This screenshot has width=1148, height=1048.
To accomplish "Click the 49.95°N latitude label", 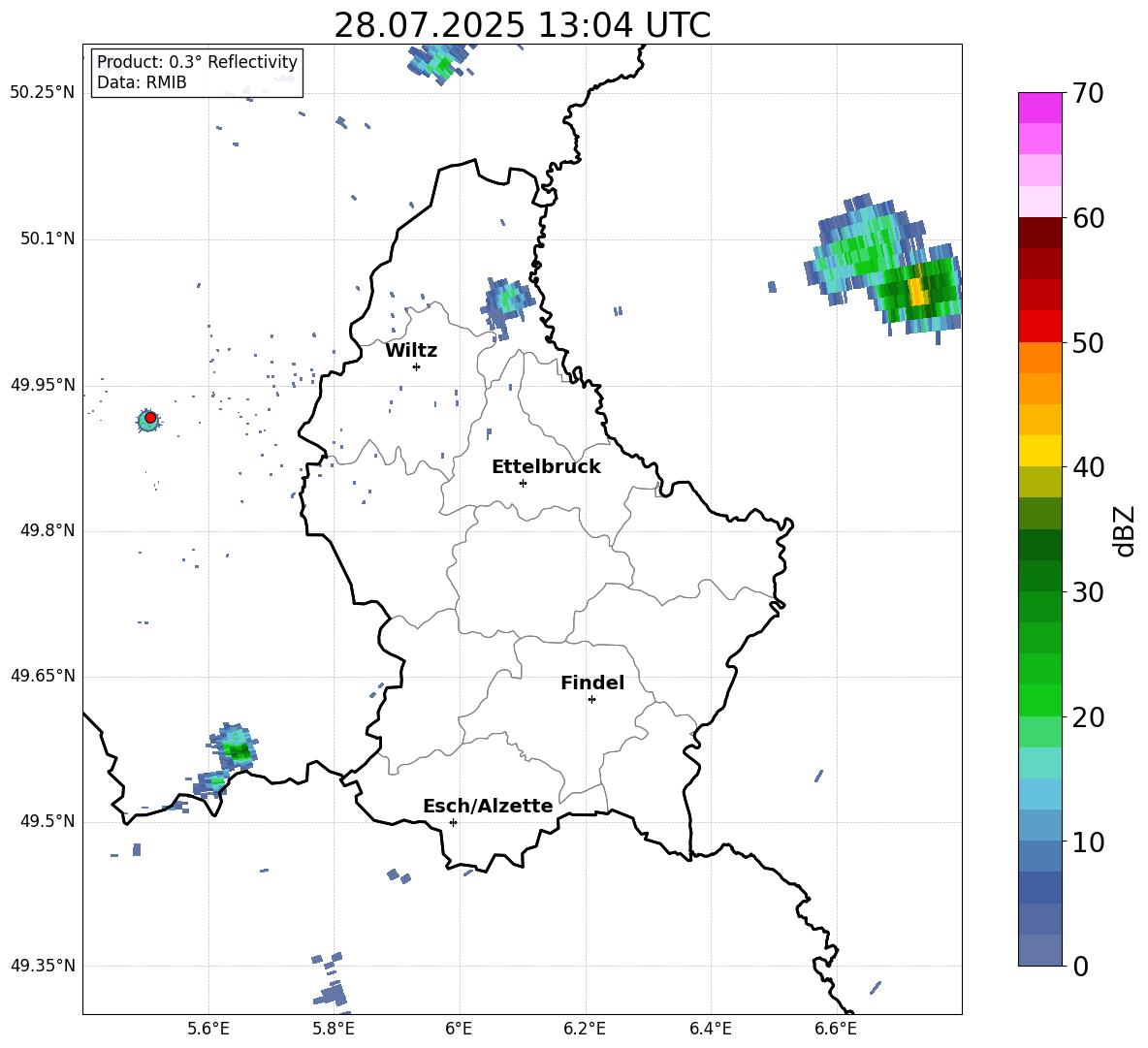I will pyautogui.click(x=43, y=385).
